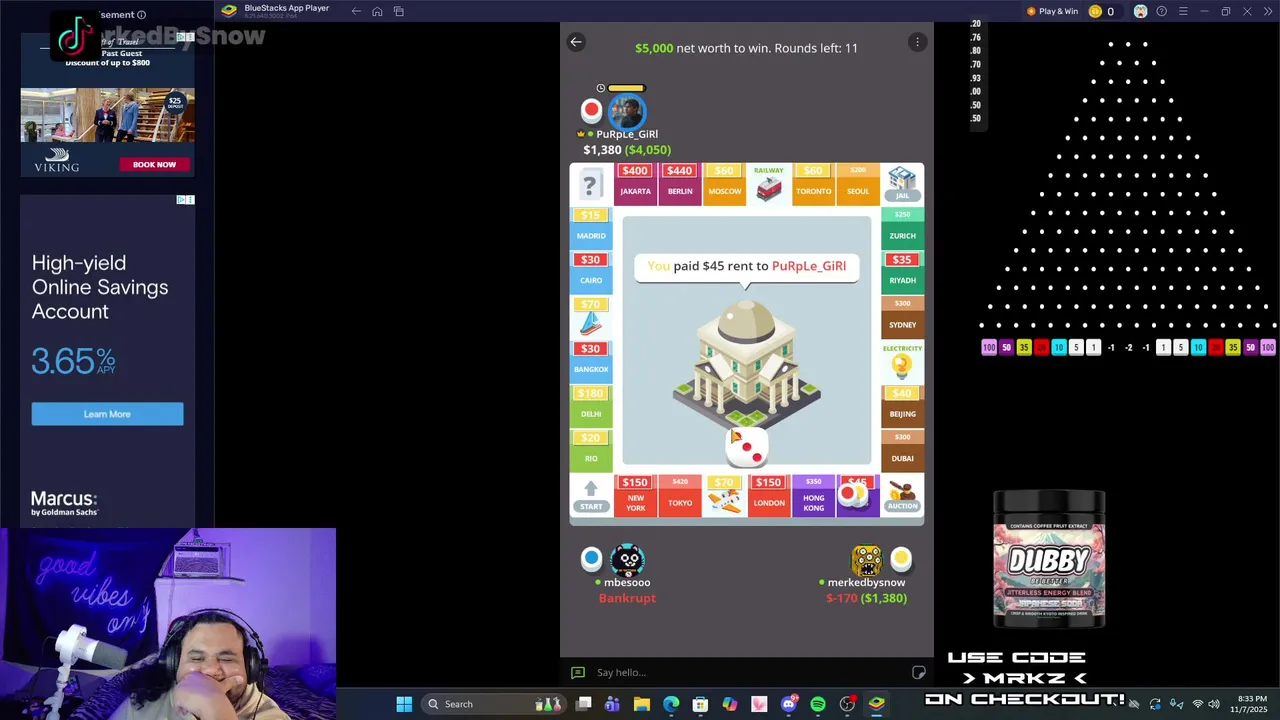Open BlueStacks help question mark
This screenshot has width=1280, height=720.
tap(1161, 11)
